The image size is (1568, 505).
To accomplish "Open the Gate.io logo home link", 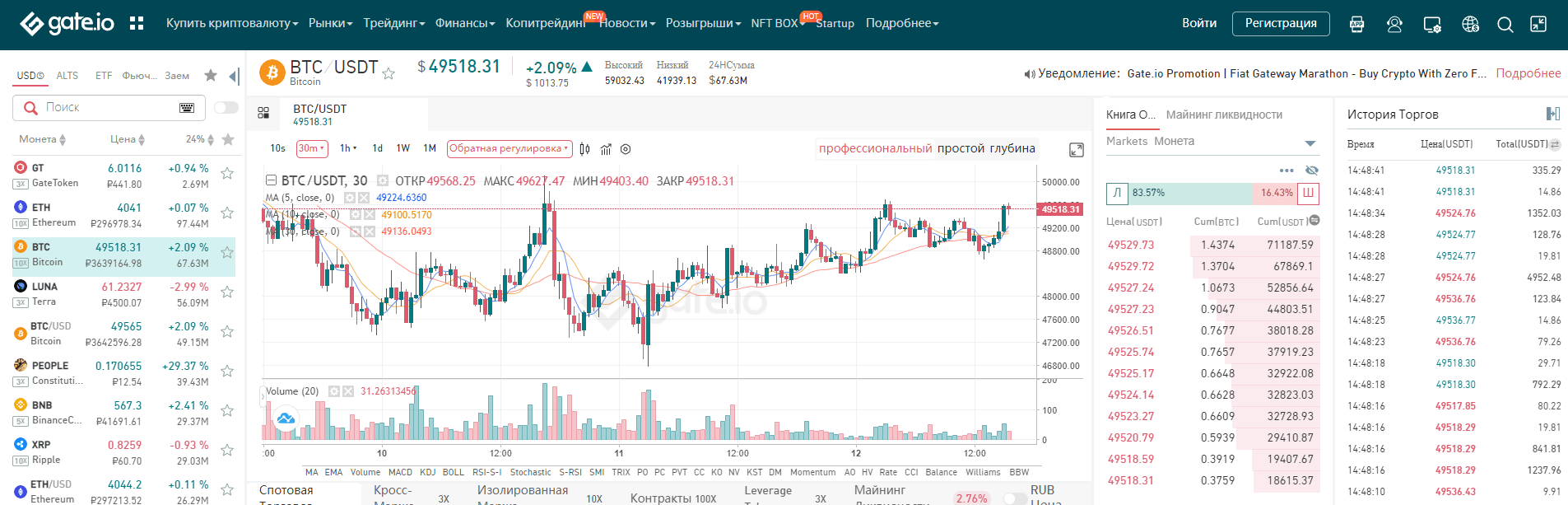I will [x=67, y=23].
